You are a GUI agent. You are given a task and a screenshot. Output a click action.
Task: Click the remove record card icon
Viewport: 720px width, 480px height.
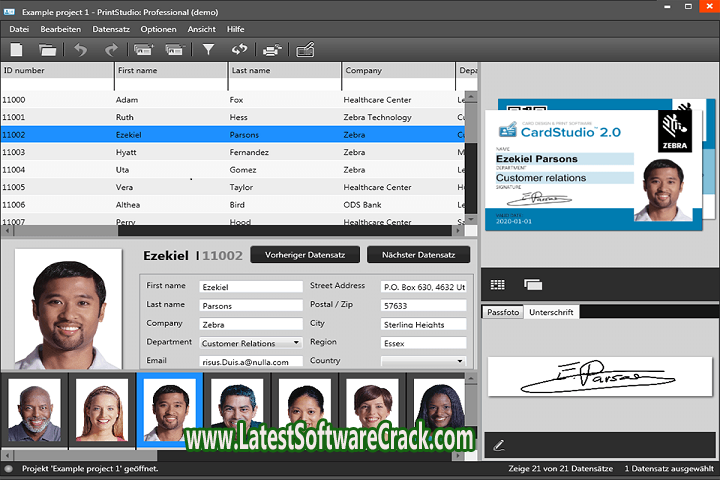[x=174, y=50]
